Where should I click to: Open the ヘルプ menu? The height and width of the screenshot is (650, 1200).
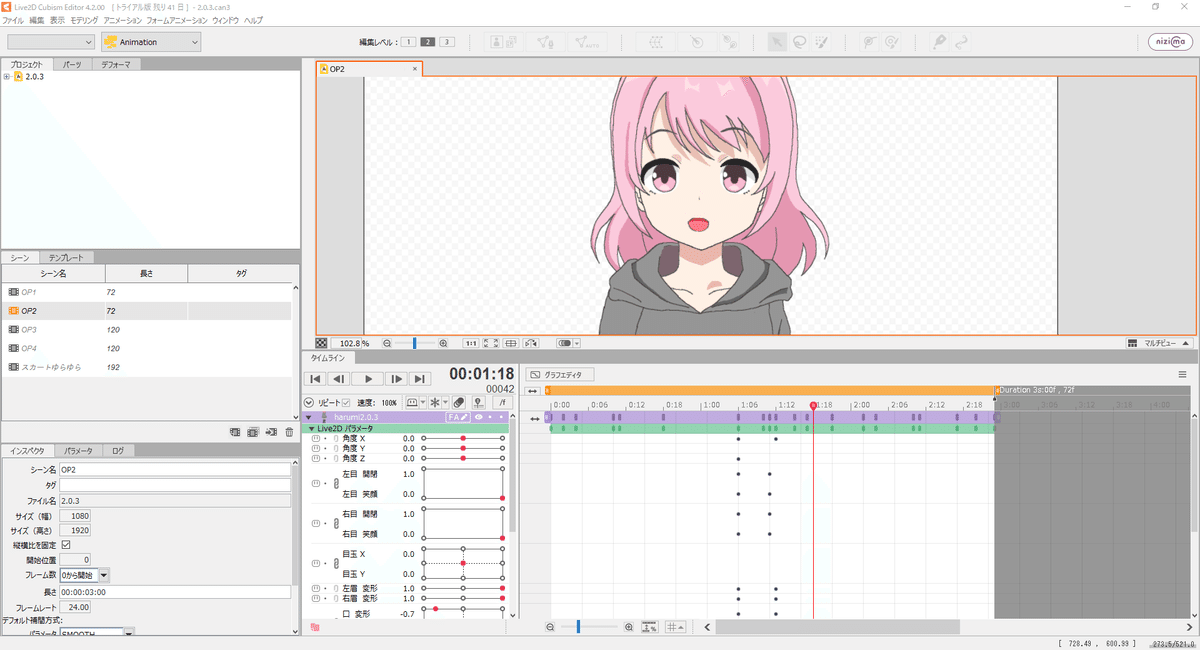pos(253,20)
